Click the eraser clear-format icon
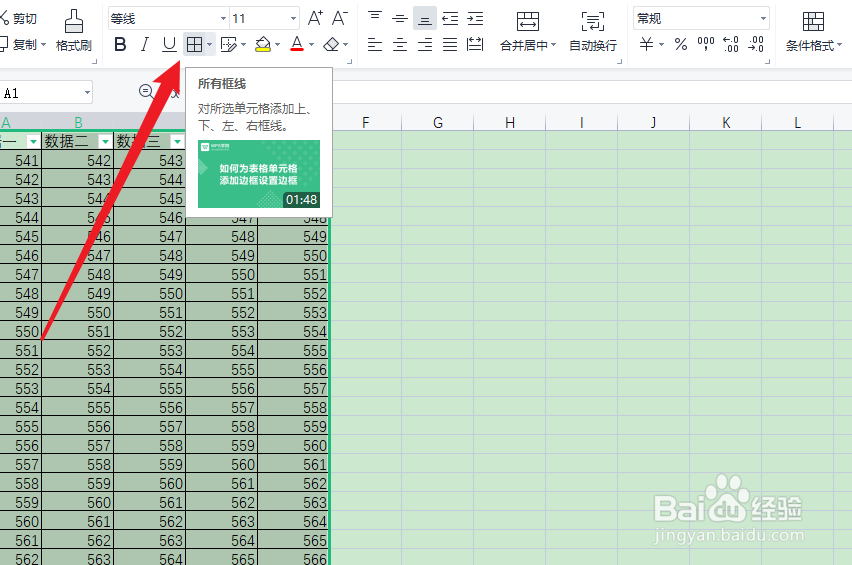Viewport: 852px width, 565px height. coord(331,45)
